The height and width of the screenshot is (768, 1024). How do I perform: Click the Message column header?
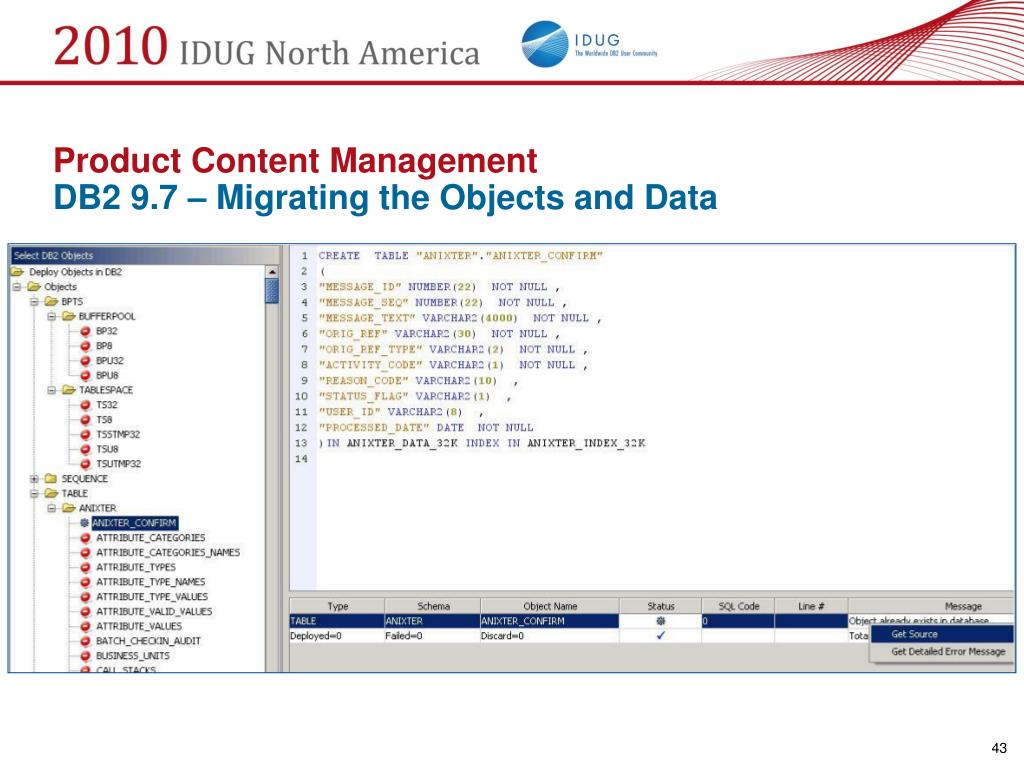[931, 606]
